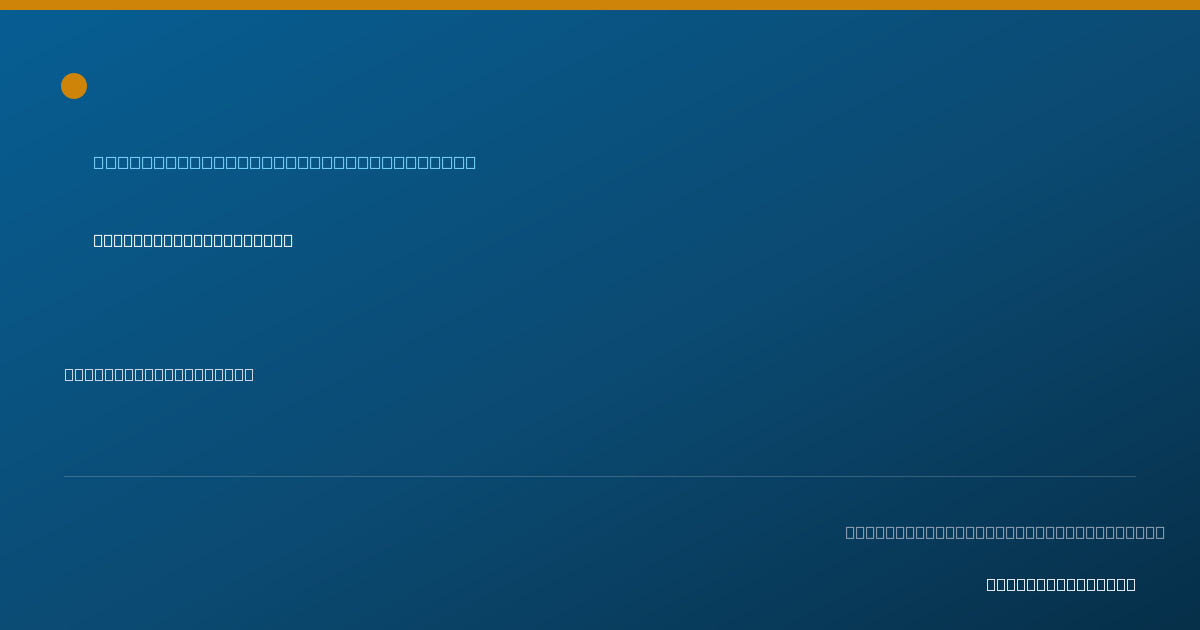Click the first box of the gray footer line
The height and width of the screenshot is (630, 1200).
pos(851,532)
